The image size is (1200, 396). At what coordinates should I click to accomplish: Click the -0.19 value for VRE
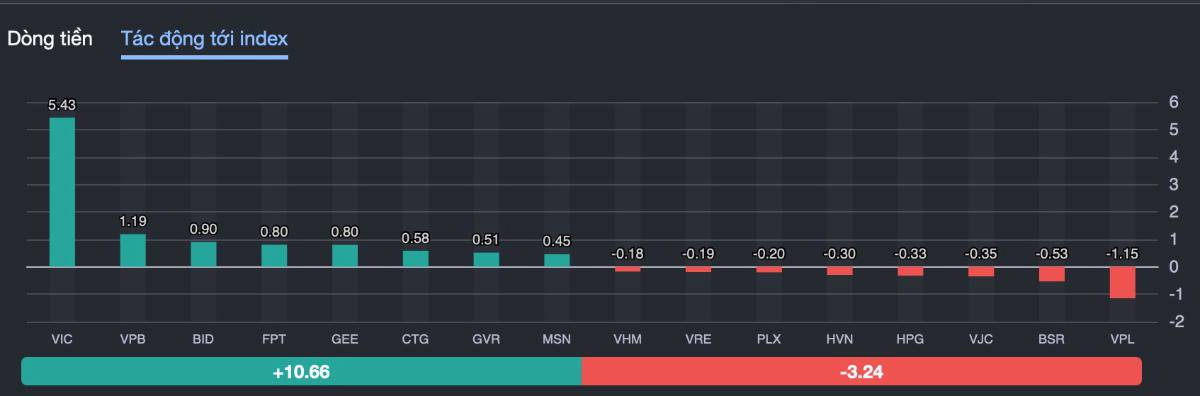698,254
